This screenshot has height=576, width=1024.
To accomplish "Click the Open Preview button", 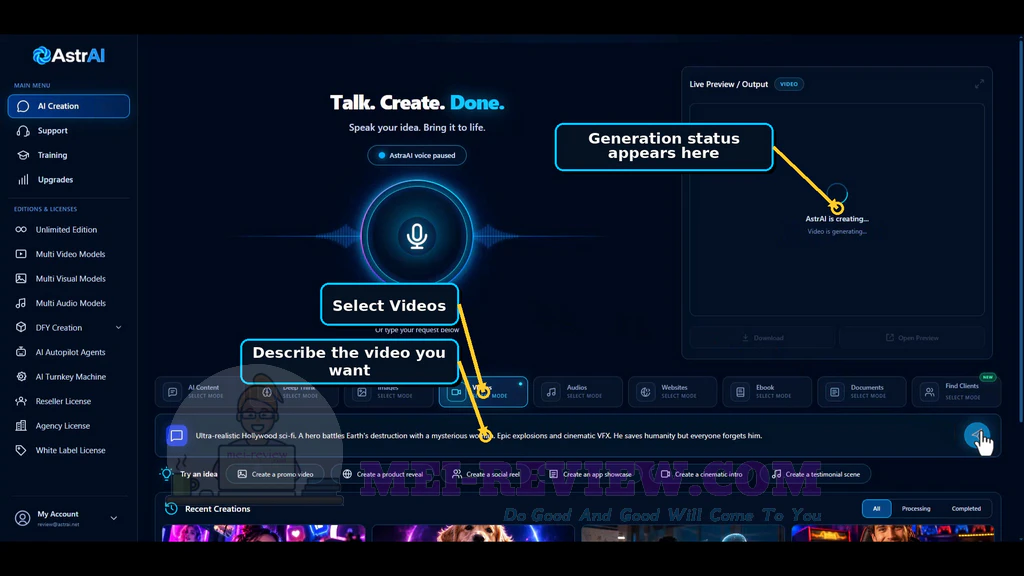I will tap(912, 338).
